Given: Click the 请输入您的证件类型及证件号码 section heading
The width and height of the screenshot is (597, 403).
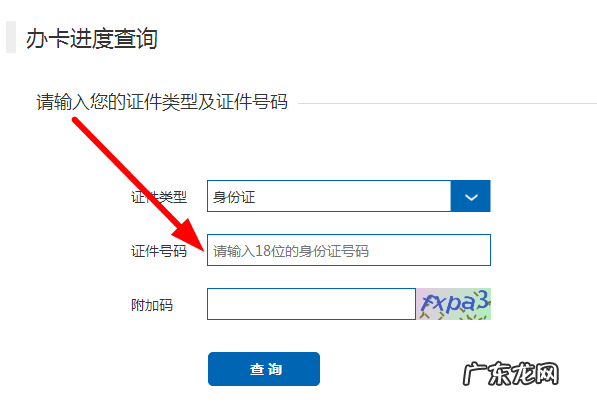Looking at the screenshot, I should point(162,102).
